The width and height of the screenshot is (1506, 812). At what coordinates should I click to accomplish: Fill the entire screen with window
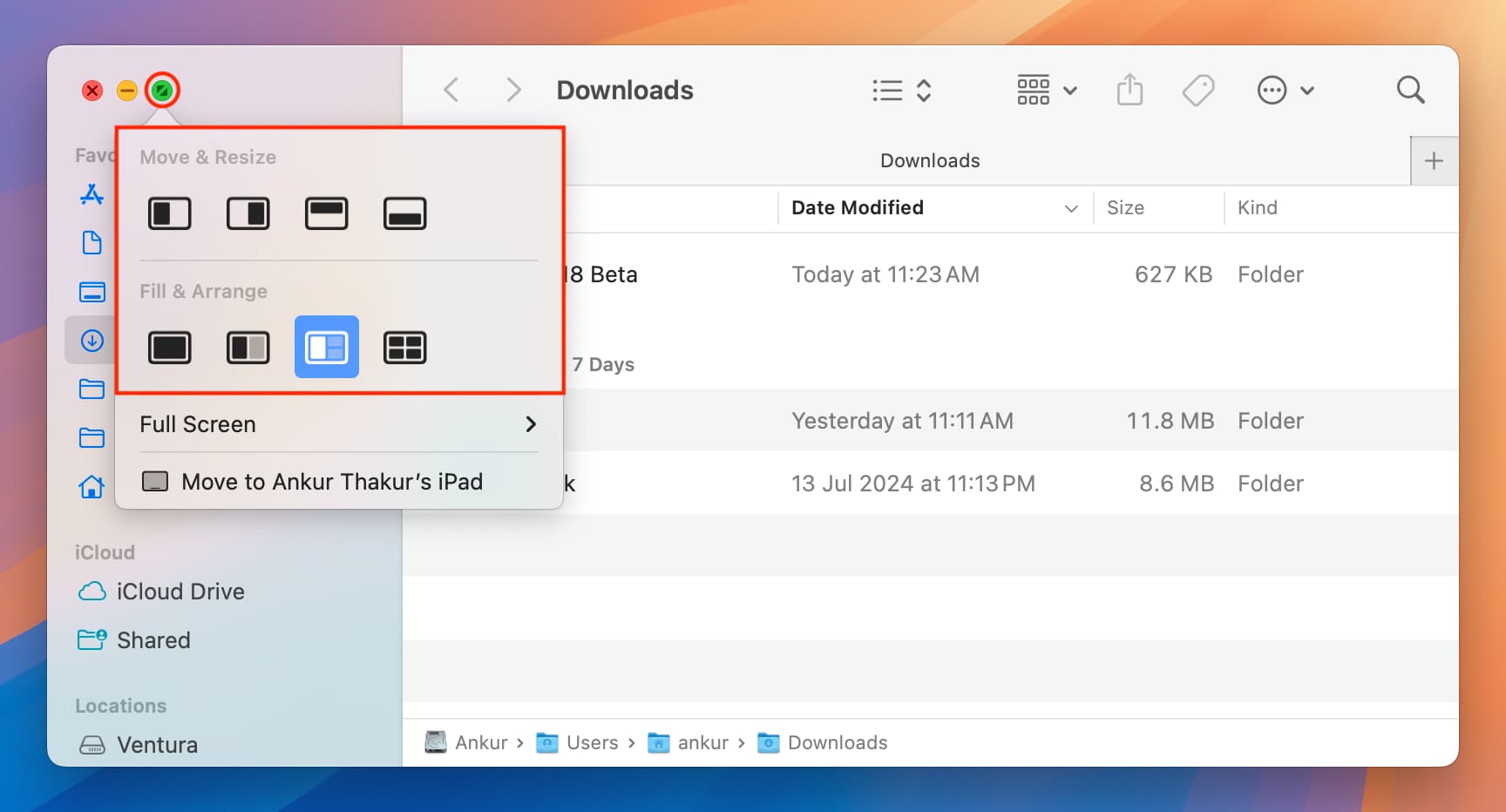[x=169, y=348]
